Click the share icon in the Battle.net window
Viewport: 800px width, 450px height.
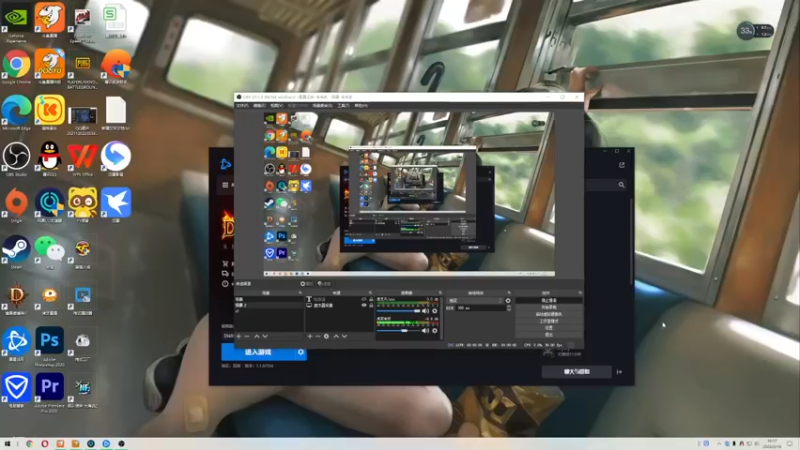coord(621,165)
